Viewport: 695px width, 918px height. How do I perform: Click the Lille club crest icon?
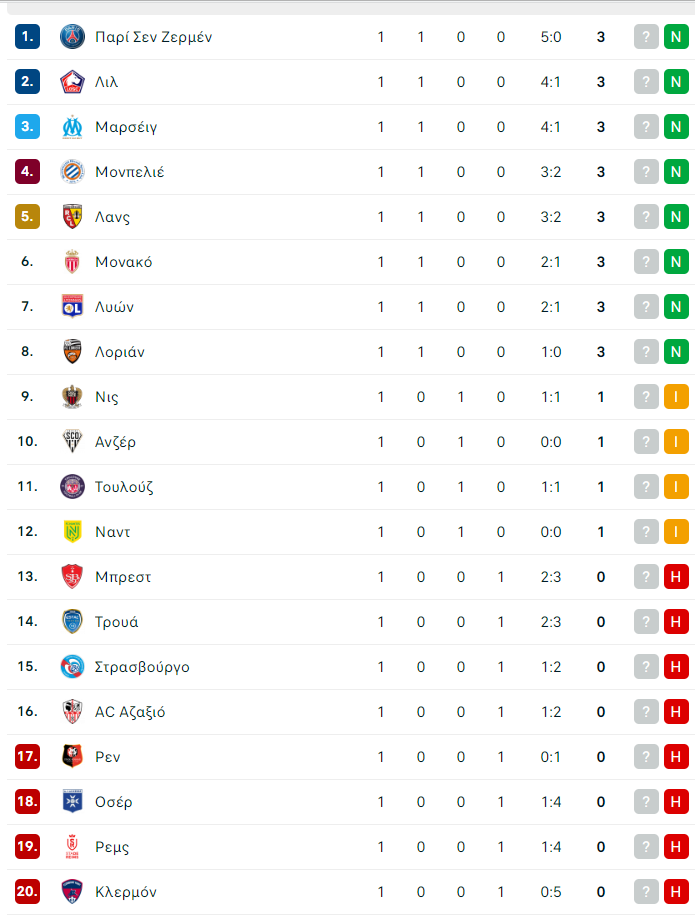[x=72, y=82]
